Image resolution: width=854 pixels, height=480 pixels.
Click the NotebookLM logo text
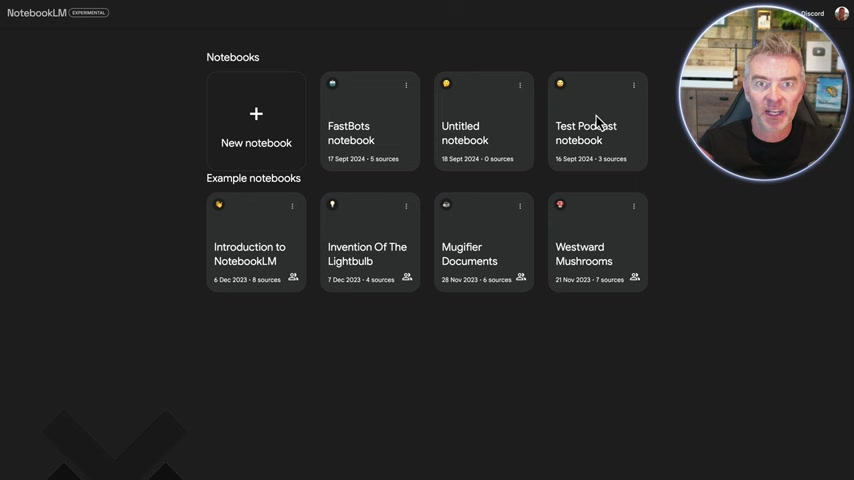(x=36, y=13)
